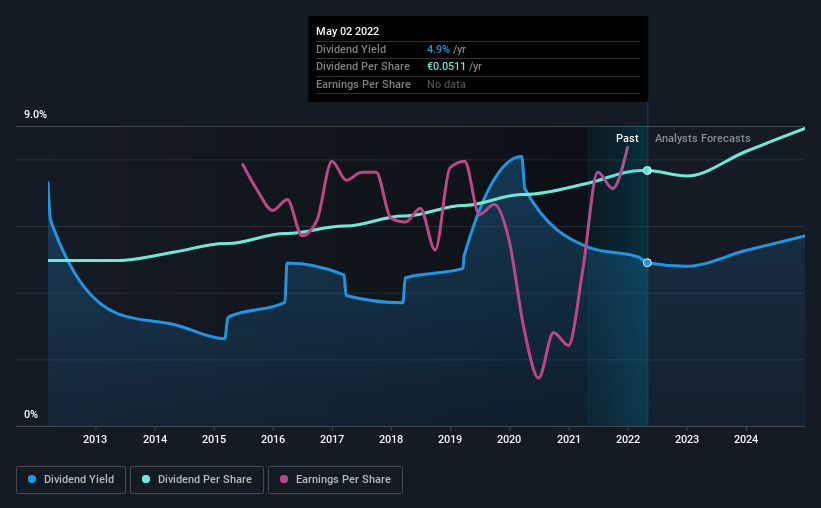Click the 2018 x-axis label

point(391,439)
